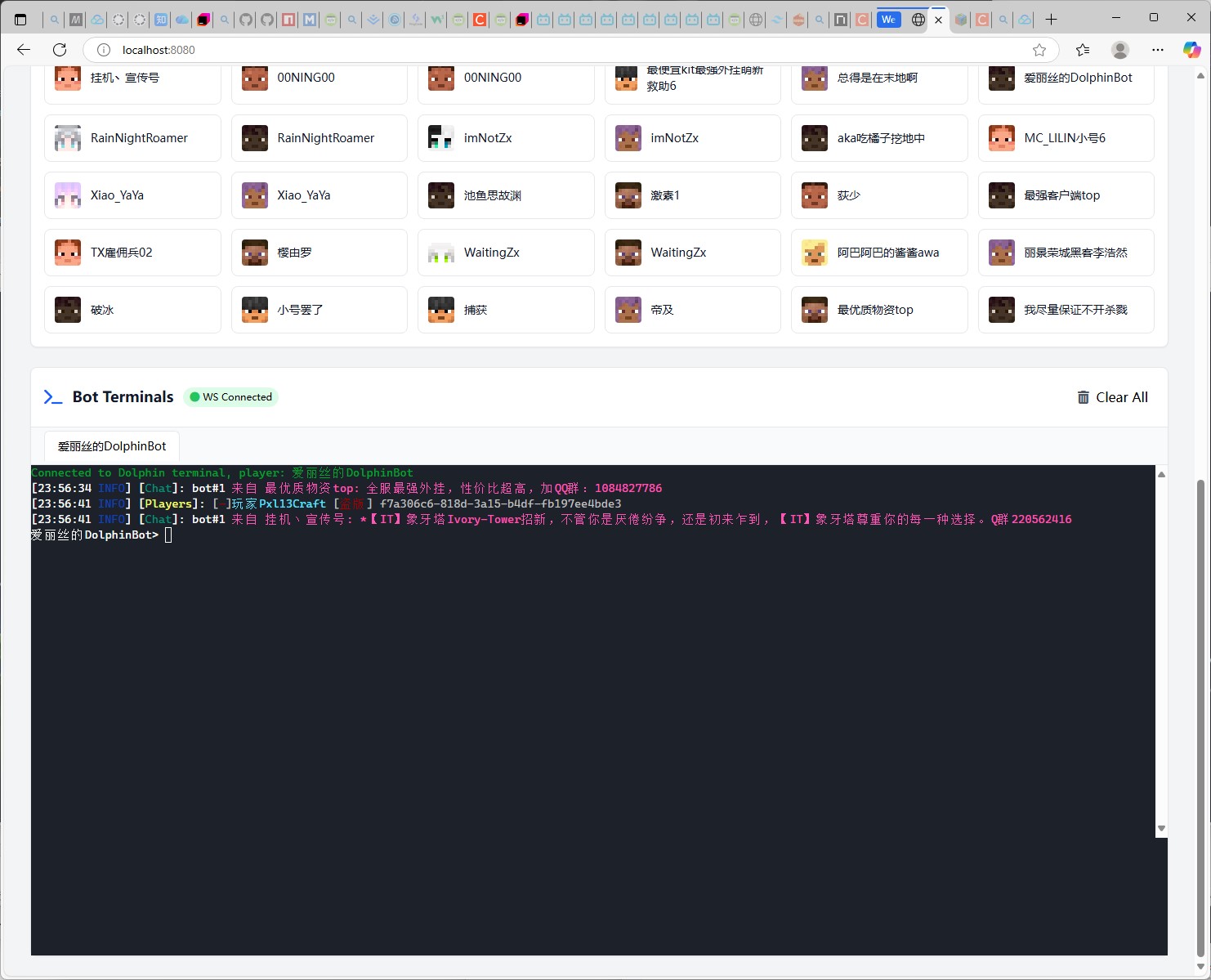Switch to the 'We' browser tab
This screenshot has width=1211, height=980.
point(888,19)
